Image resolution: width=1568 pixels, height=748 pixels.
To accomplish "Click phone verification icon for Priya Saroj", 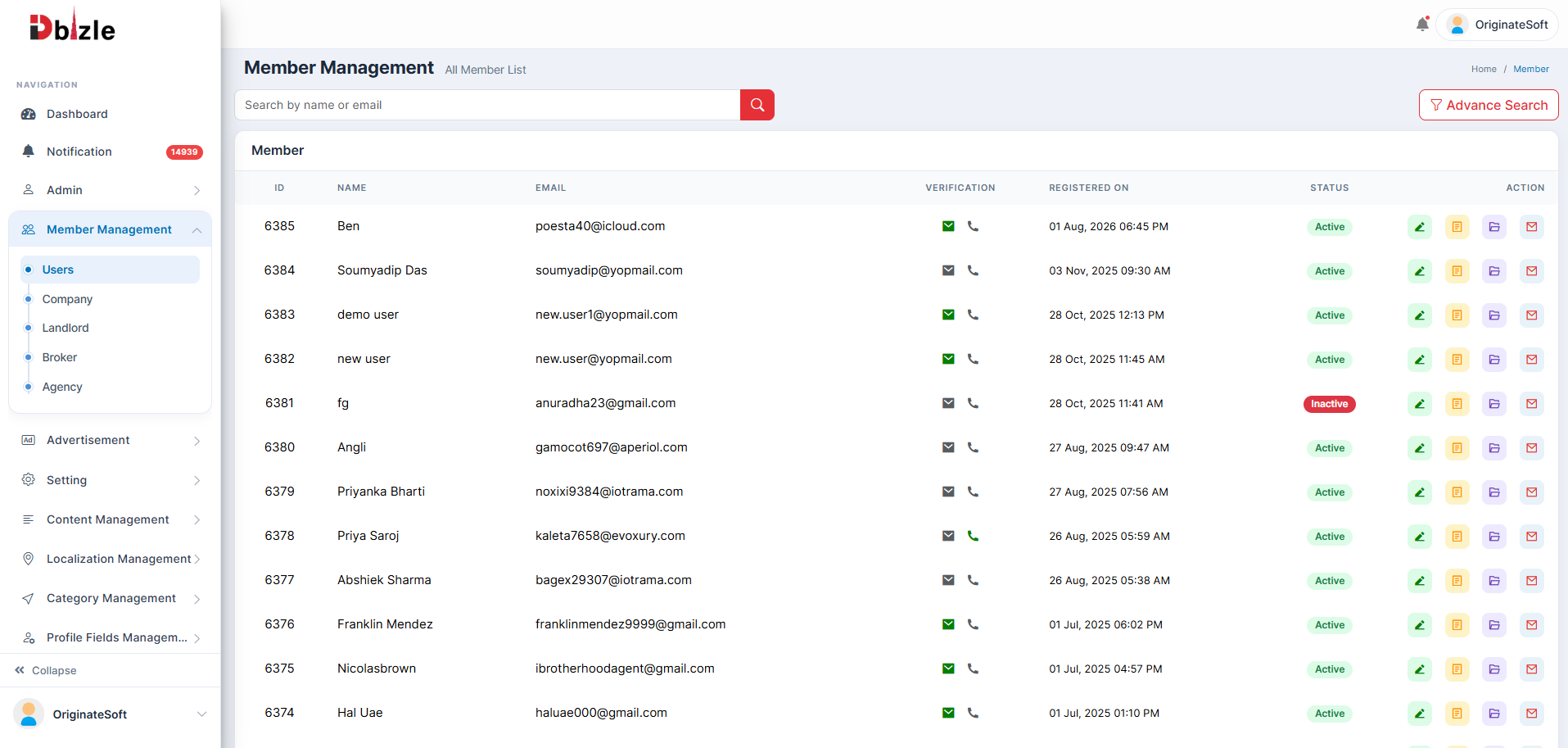I will tap(973, 536).
